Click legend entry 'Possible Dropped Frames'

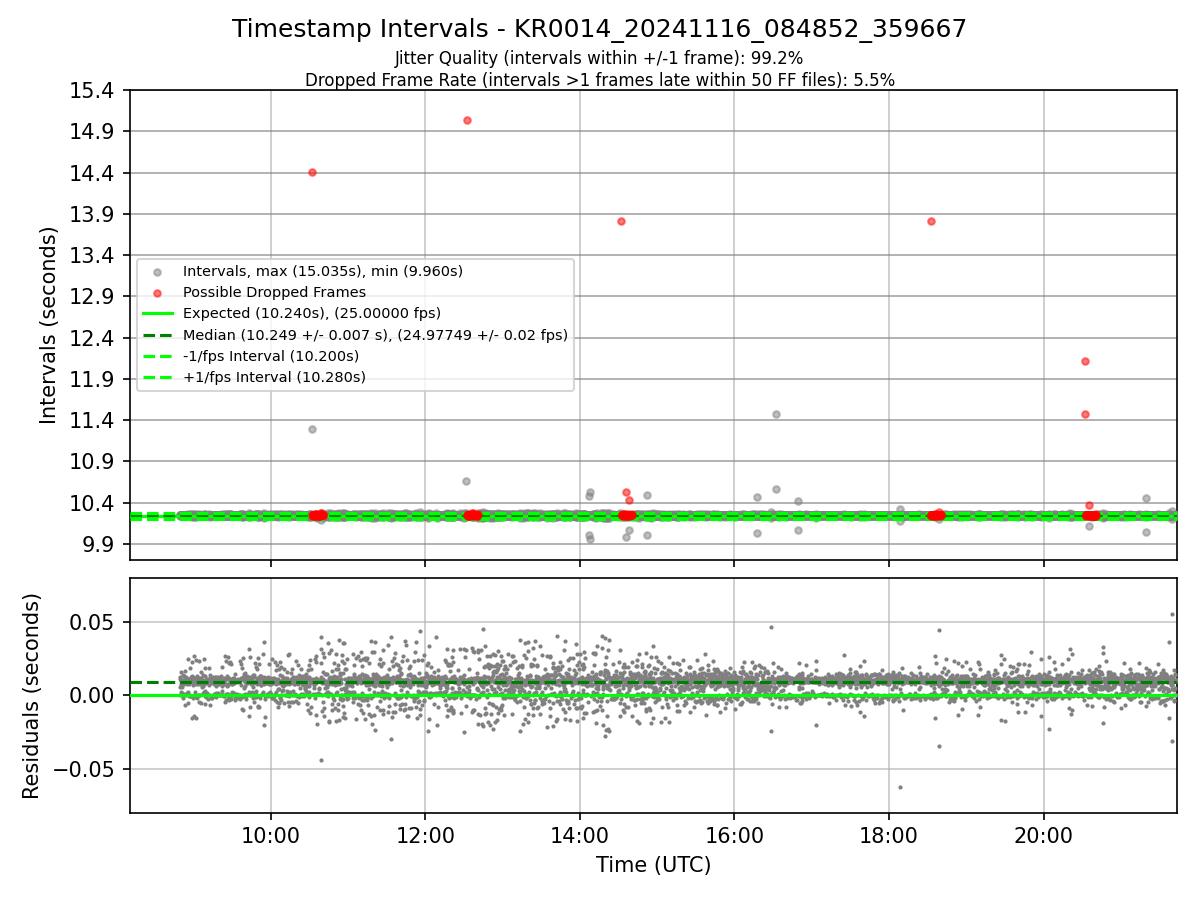coord(274,292)
